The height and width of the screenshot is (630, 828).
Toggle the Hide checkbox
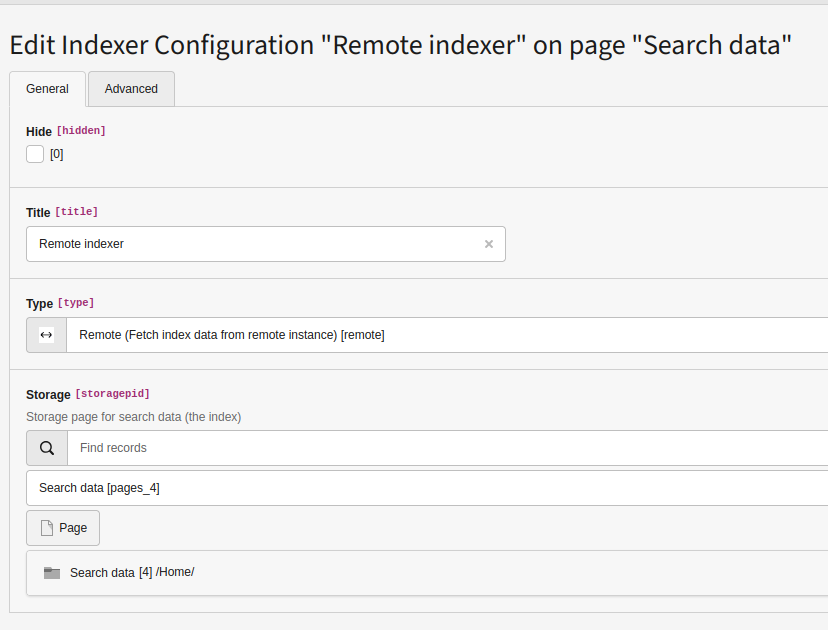(x=34, y=154)
